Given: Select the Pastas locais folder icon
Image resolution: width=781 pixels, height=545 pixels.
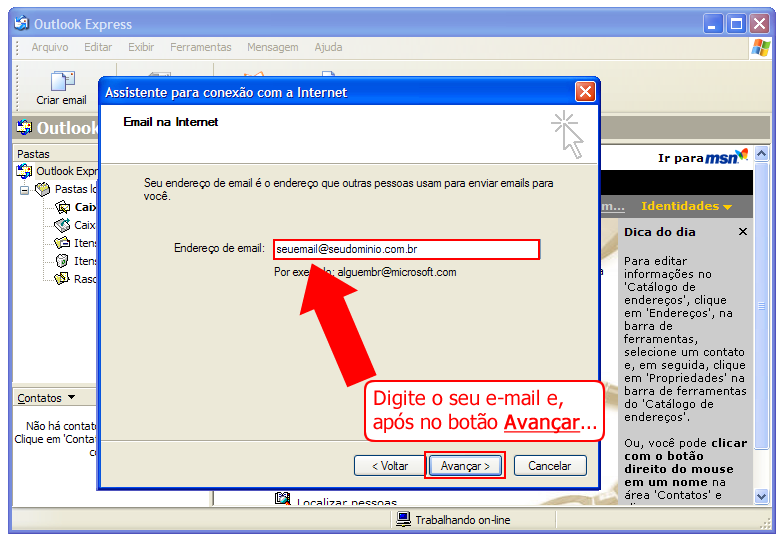Looking at the screenshot, I should [x=43, y=189].
